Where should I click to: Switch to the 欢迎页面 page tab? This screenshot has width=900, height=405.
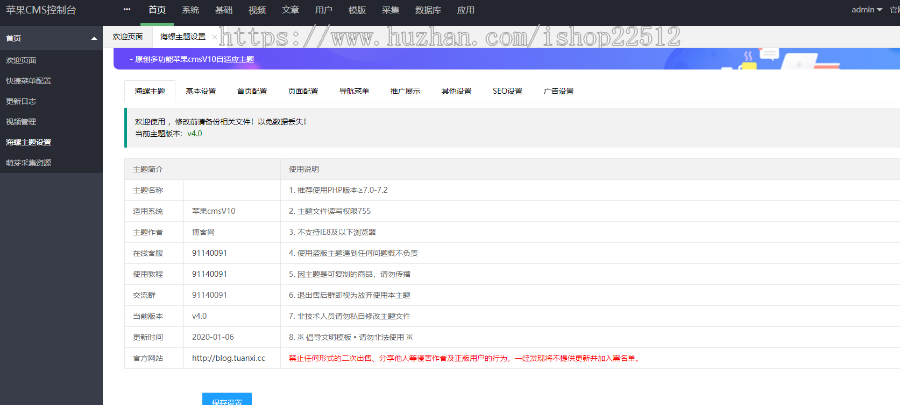coord(128,36)
